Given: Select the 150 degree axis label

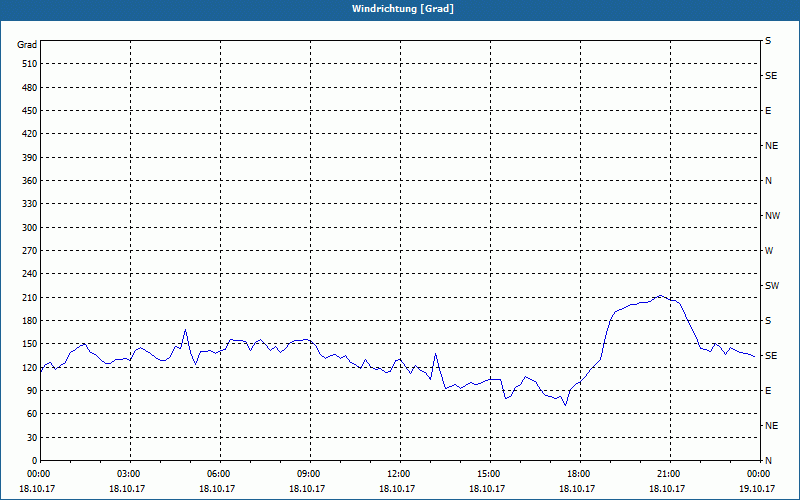Looking at the screenshot, I should coord(29,343).
